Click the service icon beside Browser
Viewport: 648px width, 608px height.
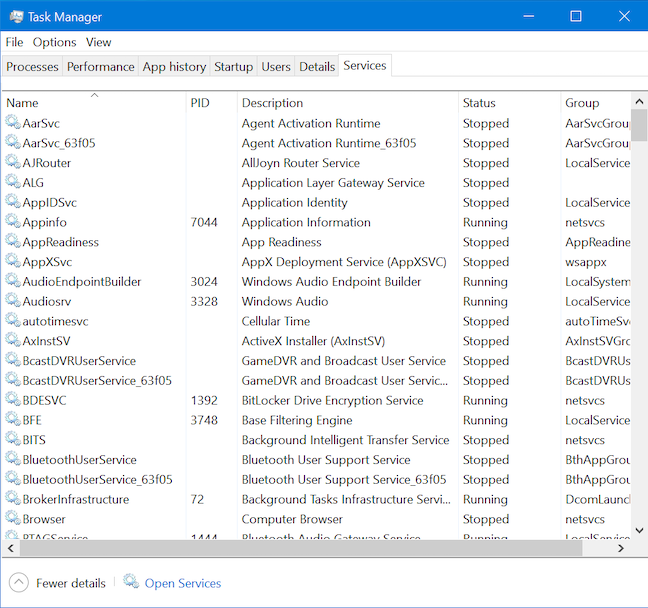13,519
